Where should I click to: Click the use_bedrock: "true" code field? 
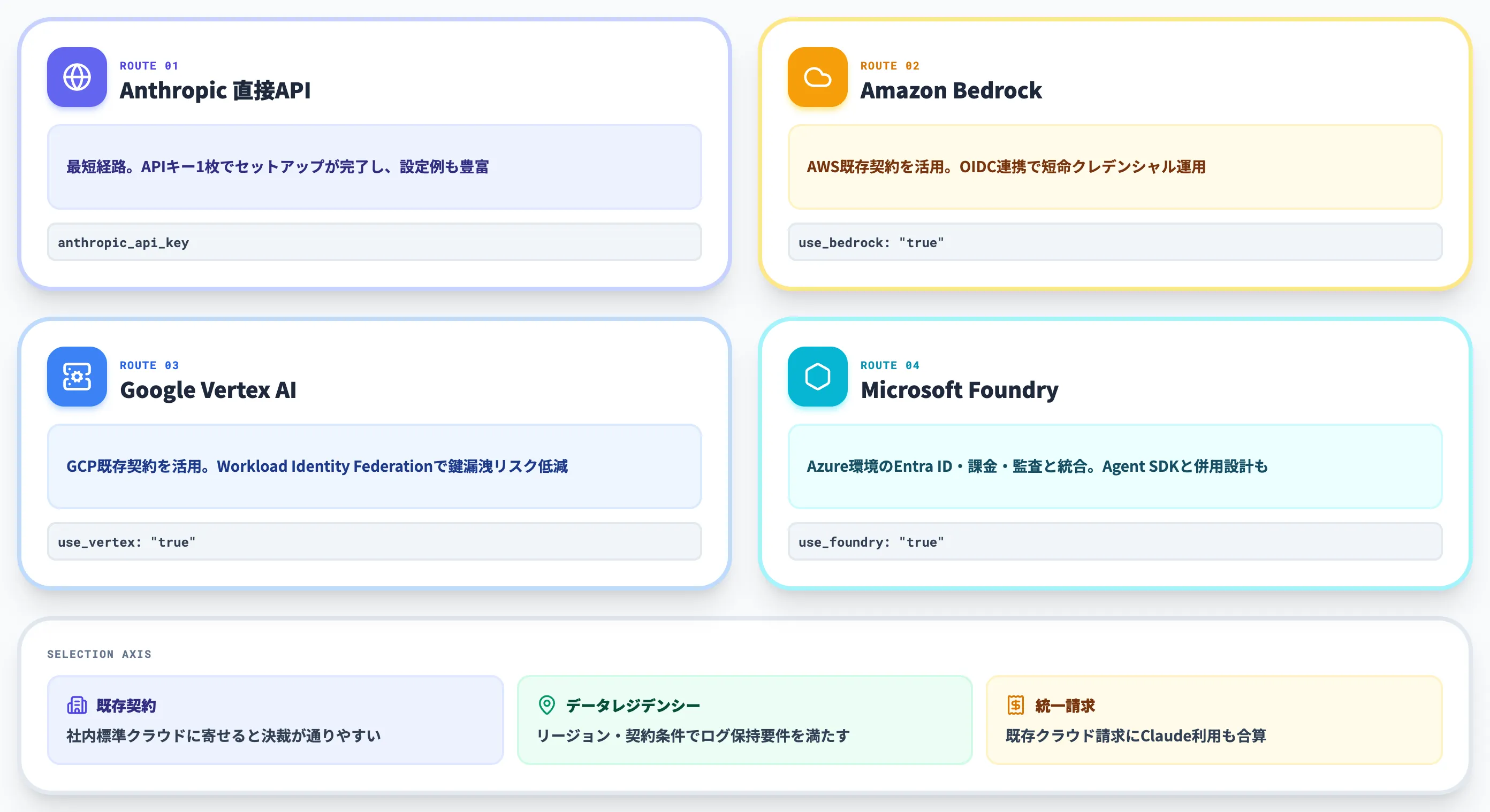1115,242
